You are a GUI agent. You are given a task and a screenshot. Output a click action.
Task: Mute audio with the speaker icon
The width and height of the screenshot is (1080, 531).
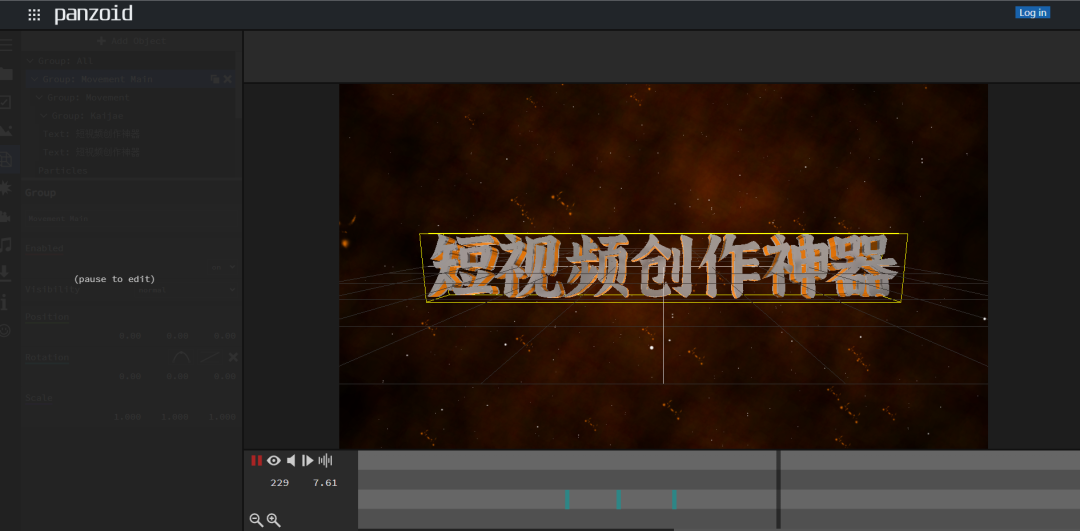click(291, 461)
